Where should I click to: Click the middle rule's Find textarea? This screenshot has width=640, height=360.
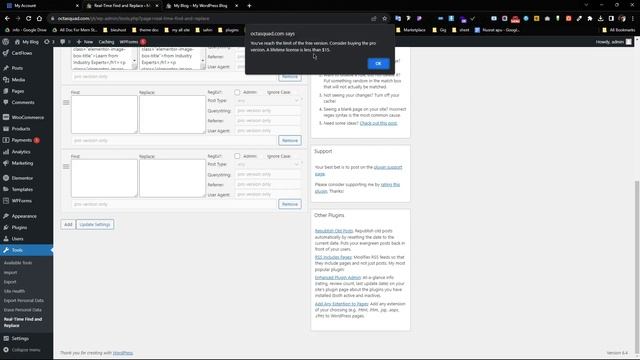coord(104,114)
